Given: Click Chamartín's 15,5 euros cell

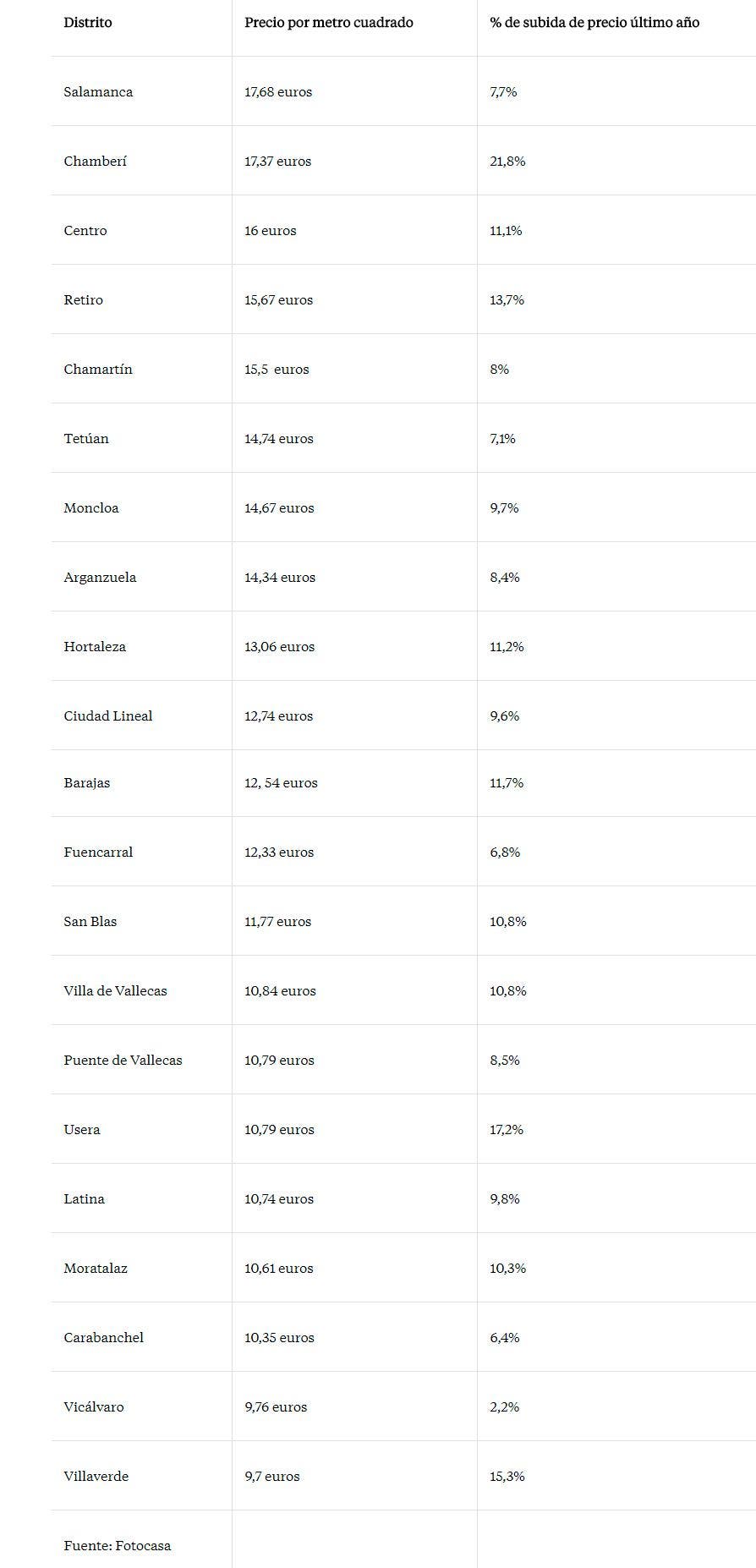Looking at the screenshot, I should coord(277,370).
